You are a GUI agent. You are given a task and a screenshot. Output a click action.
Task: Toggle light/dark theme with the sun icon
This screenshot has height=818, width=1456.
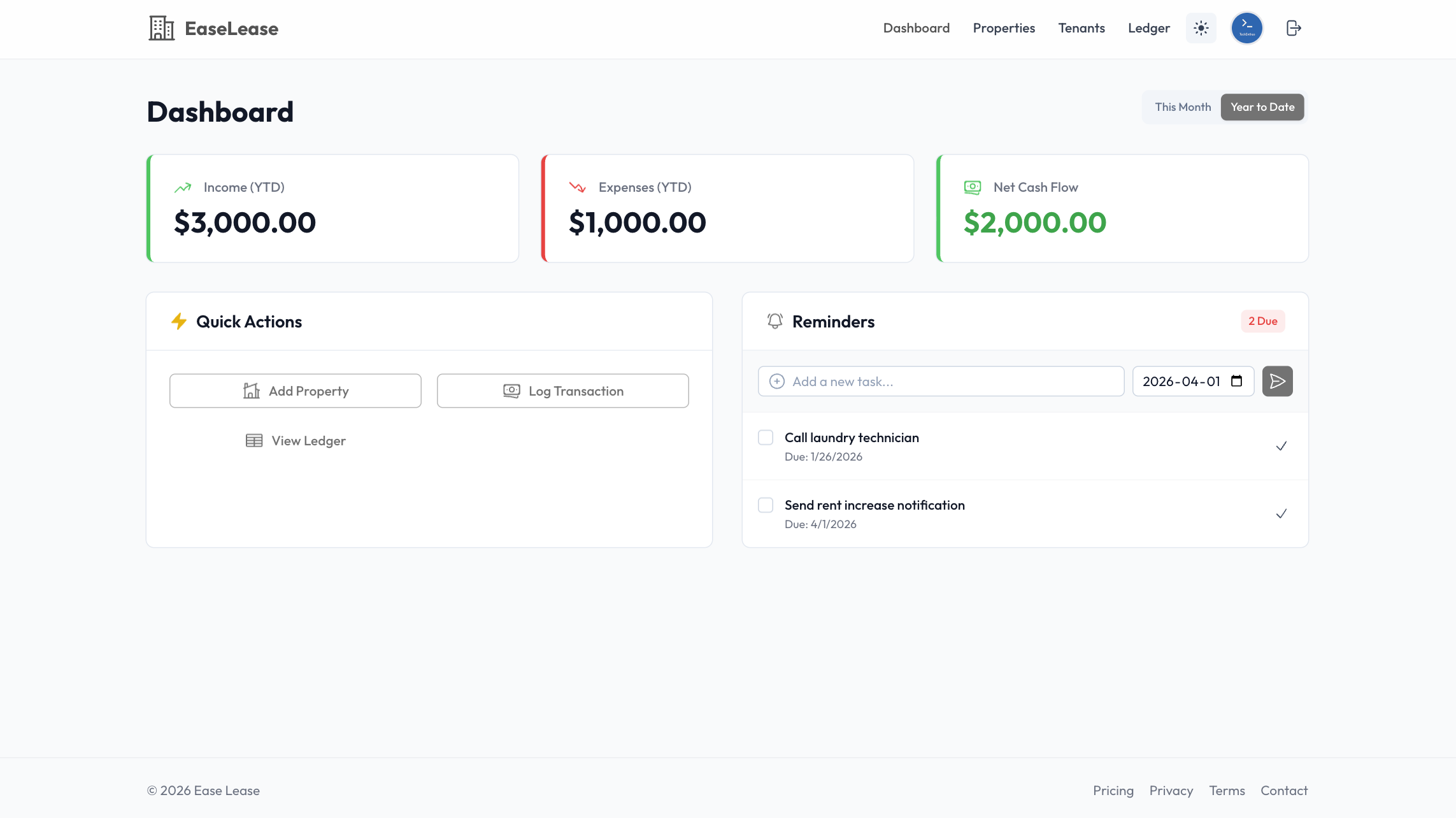tap(1201, 28)
